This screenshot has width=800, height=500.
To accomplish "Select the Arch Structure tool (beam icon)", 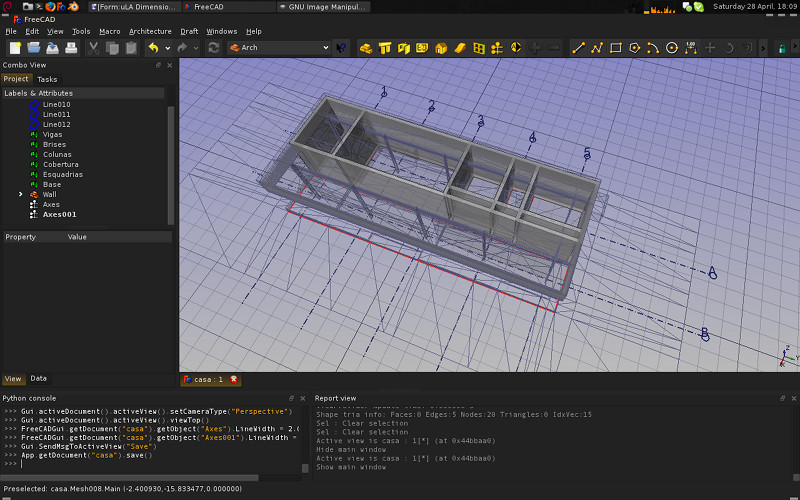I will point(385,48).
